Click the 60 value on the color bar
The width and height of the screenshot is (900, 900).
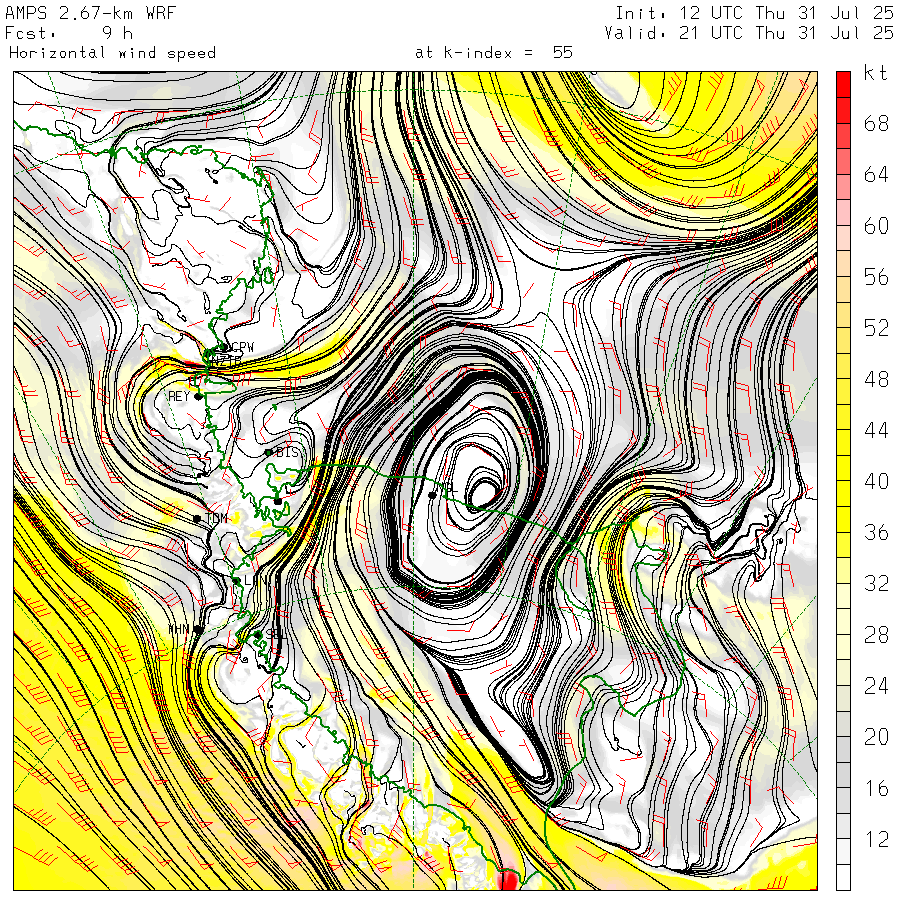(x=876, y=226)
